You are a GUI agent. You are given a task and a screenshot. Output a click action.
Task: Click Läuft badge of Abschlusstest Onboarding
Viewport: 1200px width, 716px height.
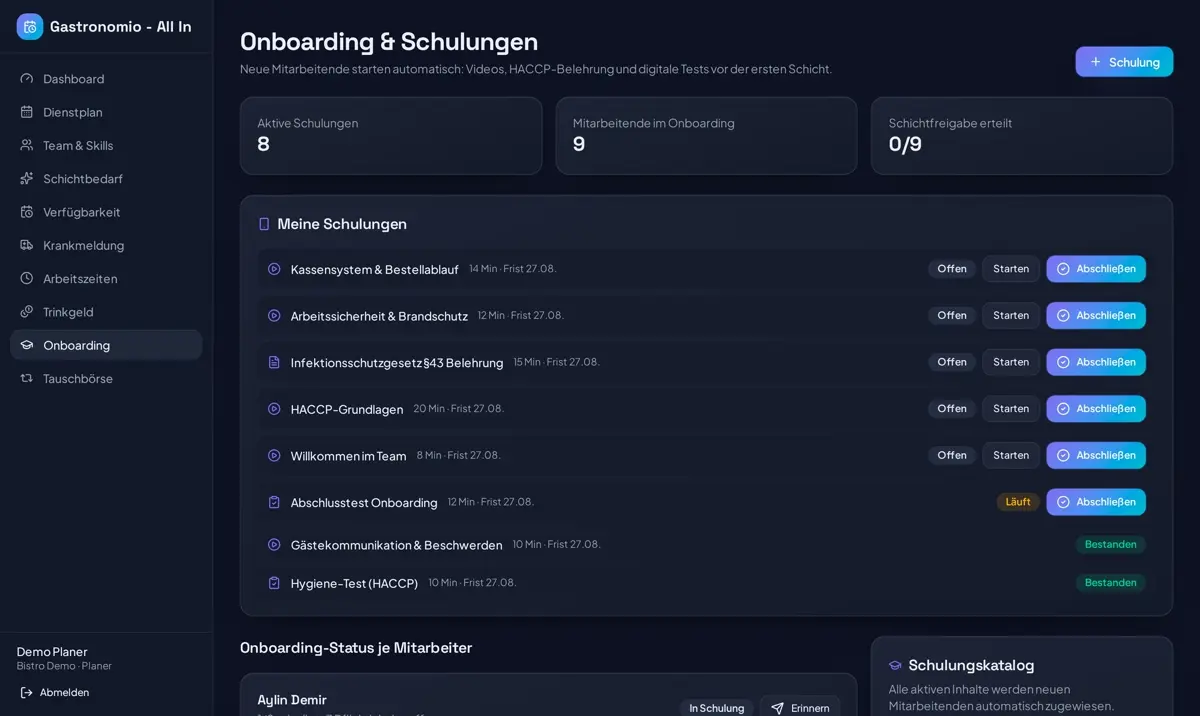(x=1018, y=502)
